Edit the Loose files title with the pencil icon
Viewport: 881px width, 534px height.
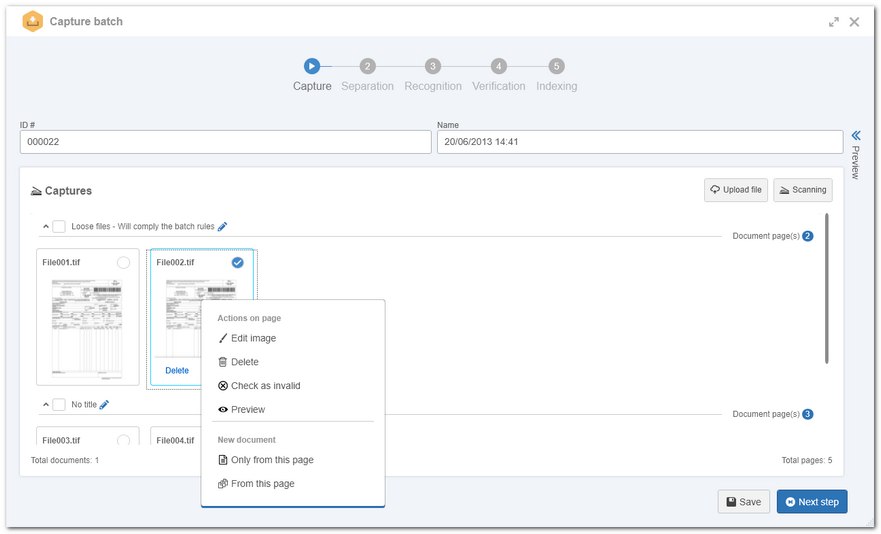coord(222,227)
